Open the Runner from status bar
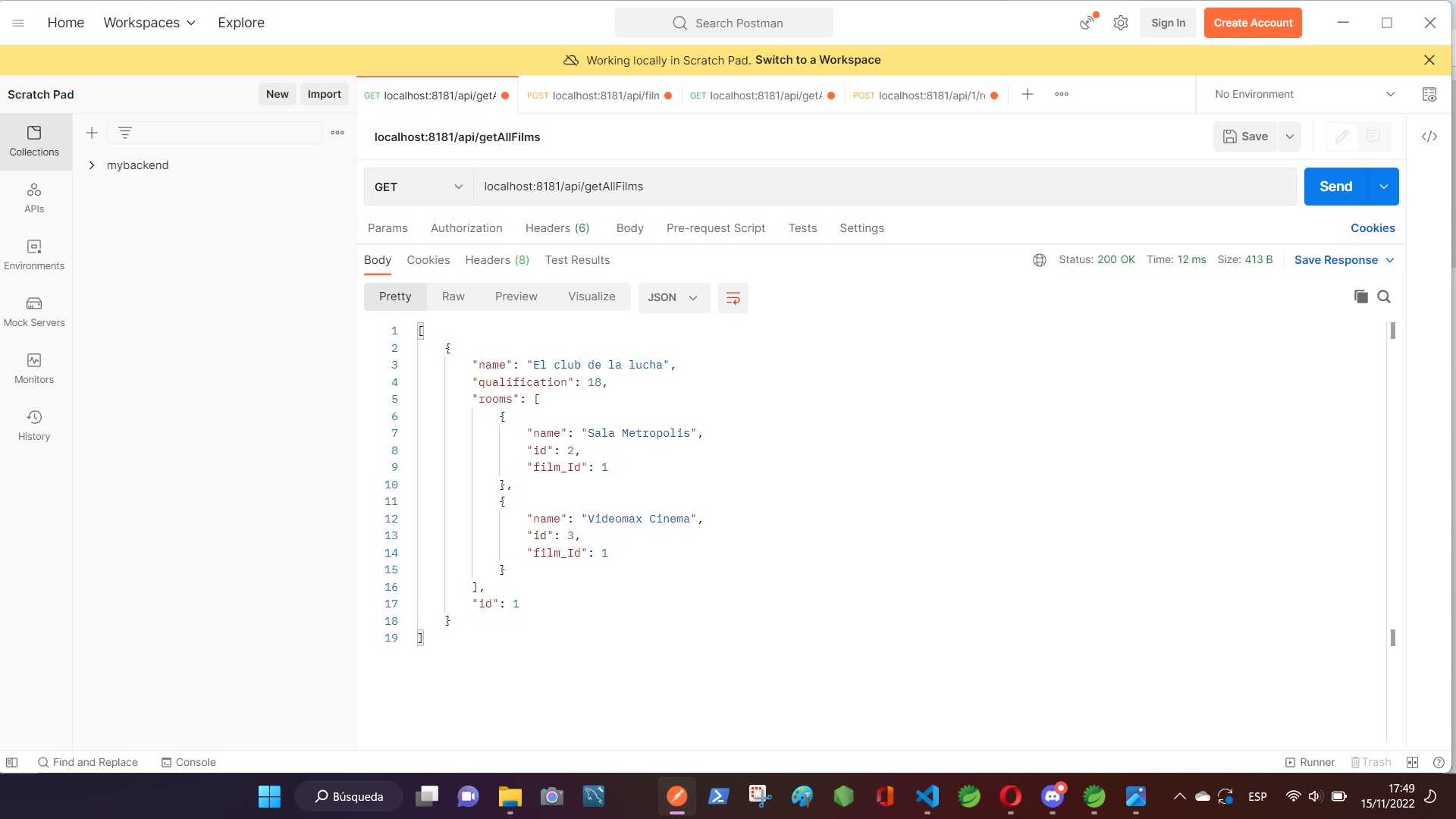The image size is (1456, 819). click(1310, 762)
